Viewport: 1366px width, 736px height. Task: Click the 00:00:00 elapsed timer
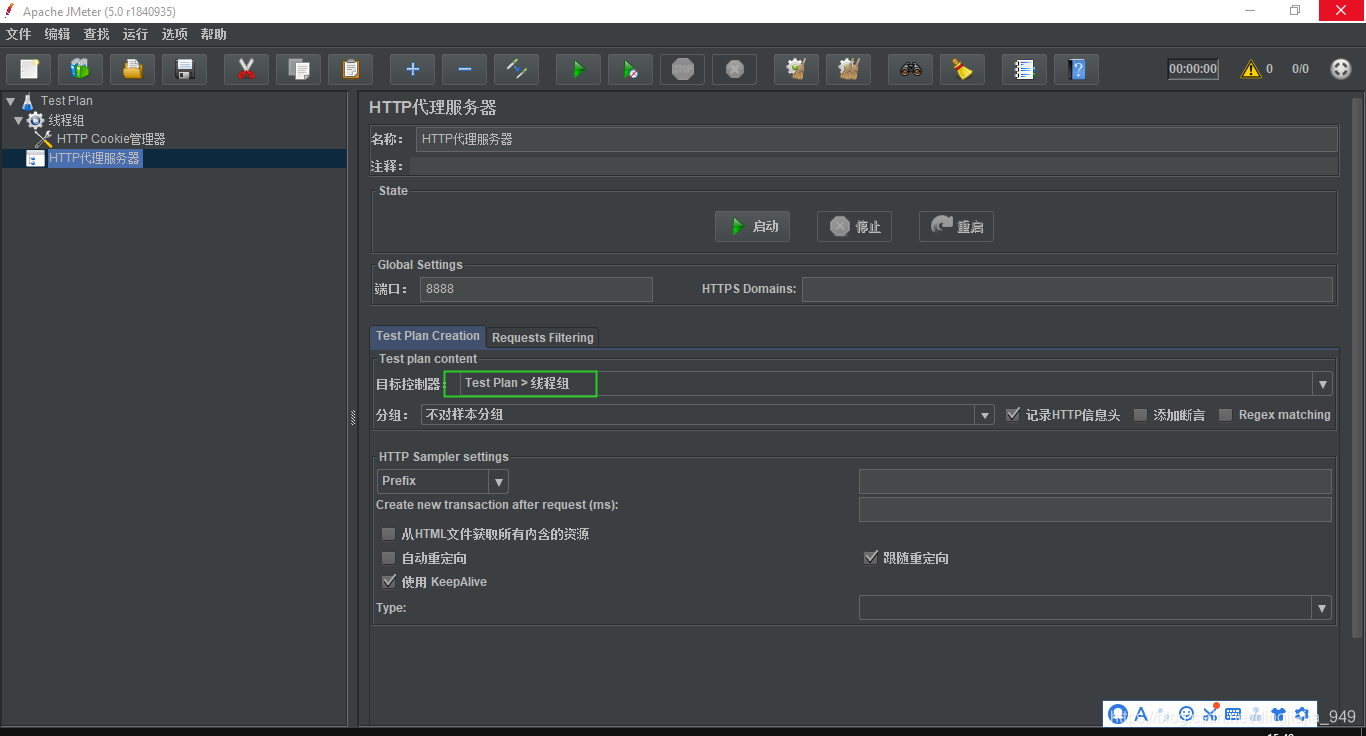[x=1193, y=69]
